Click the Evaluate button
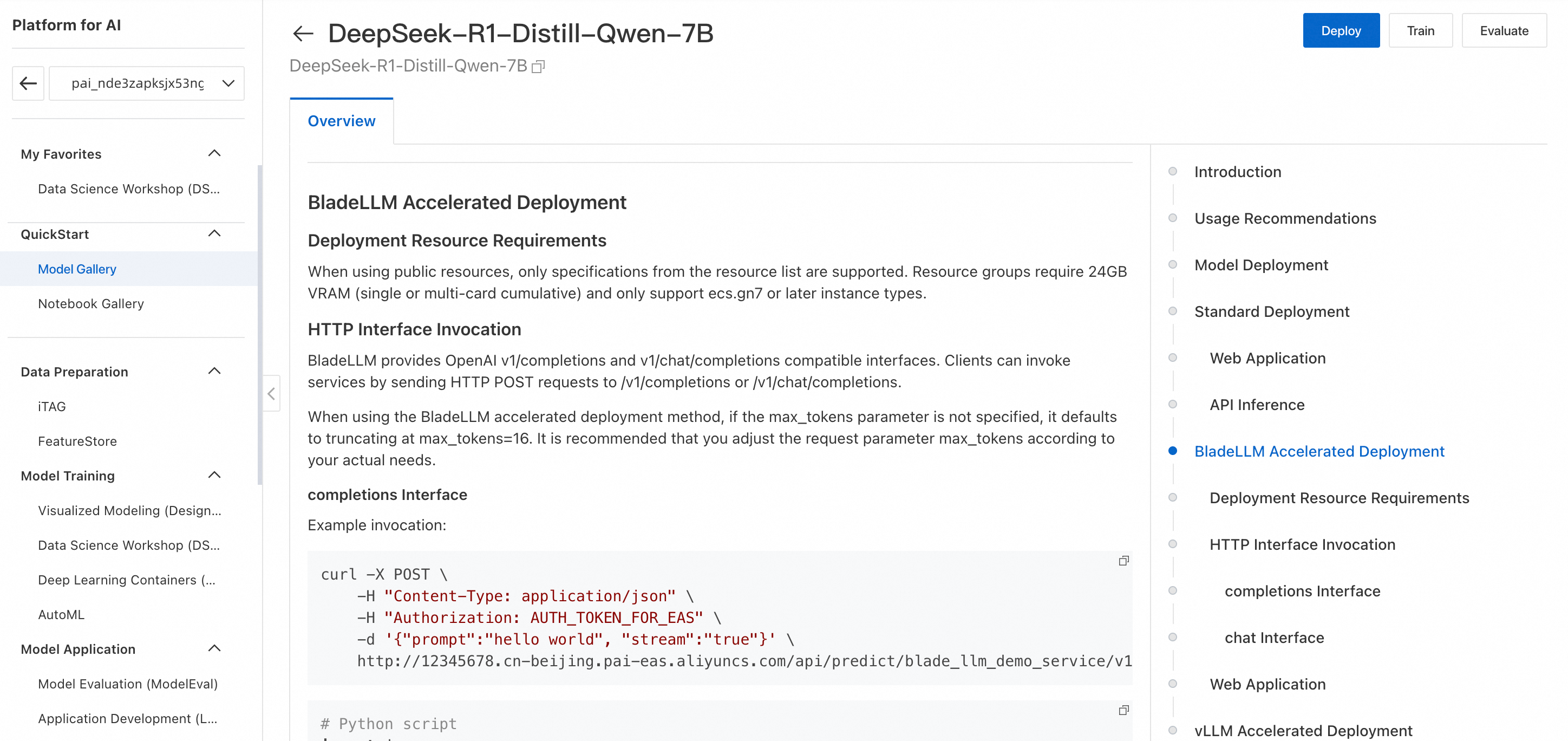Image resolution: width=1568 pixels, height=741 pixels. (1504, 30)
